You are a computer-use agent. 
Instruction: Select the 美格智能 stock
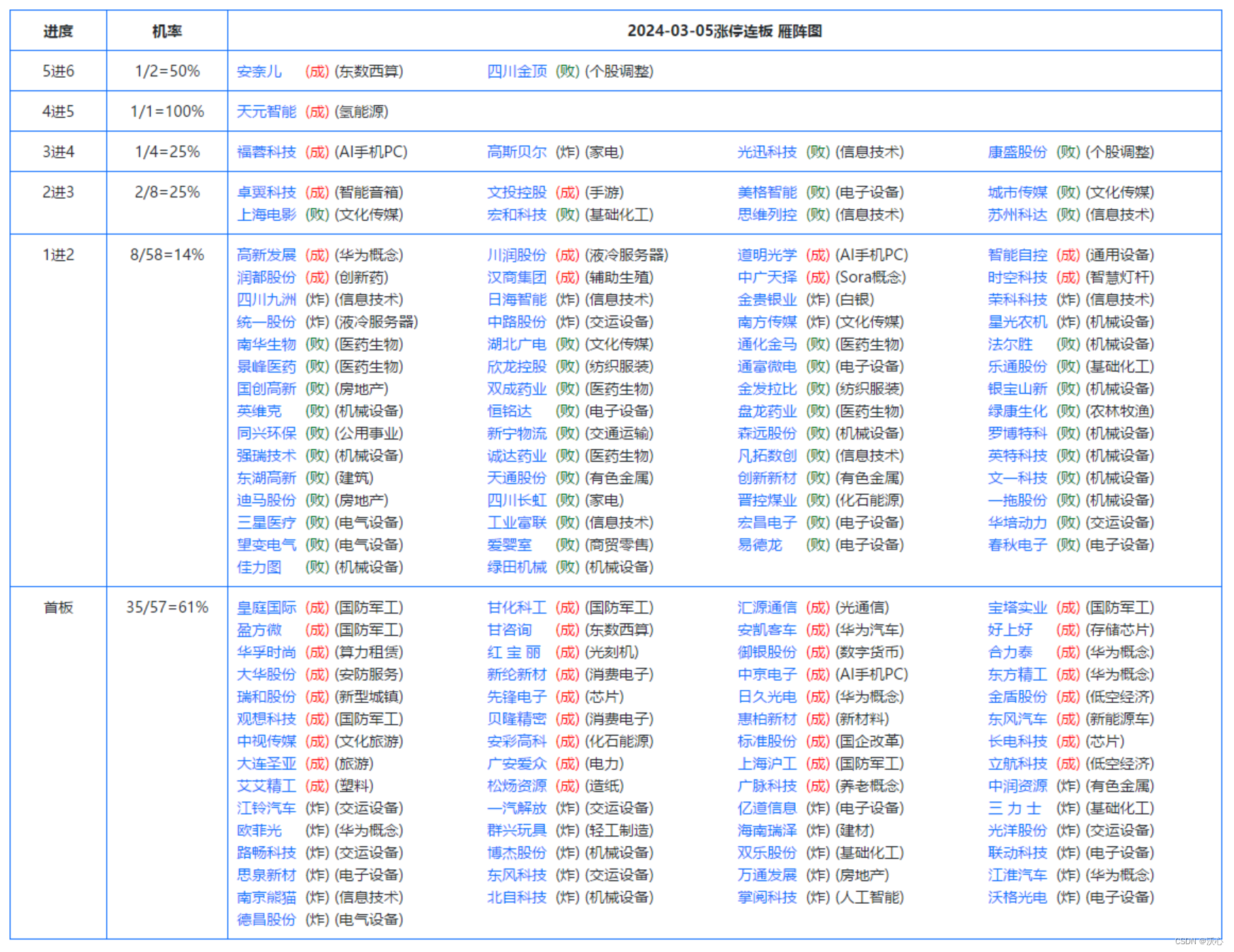tap(767, 193)
